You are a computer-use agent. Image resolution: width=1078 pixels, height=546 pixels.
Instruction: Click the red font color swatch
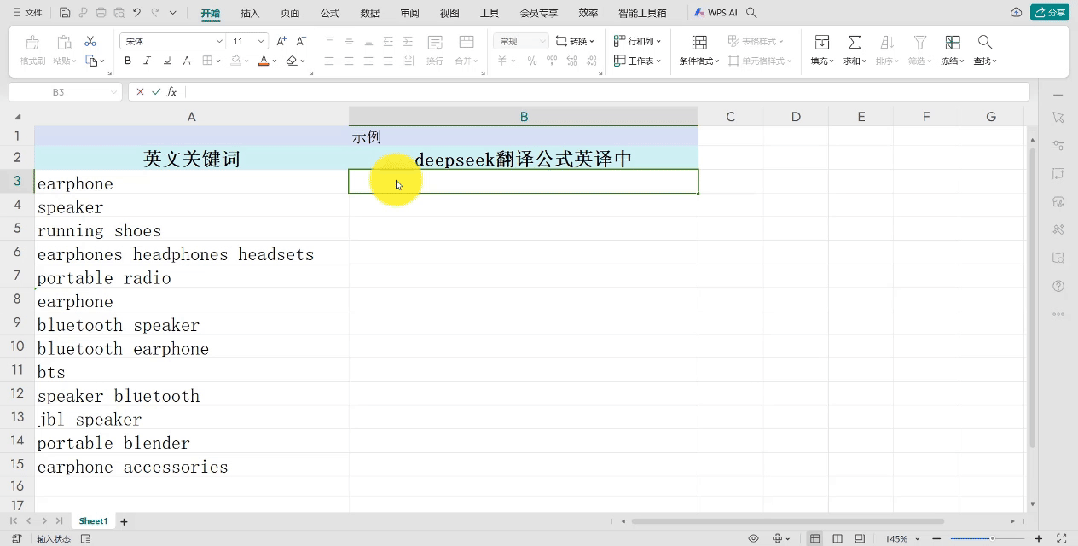coord(264,61)
